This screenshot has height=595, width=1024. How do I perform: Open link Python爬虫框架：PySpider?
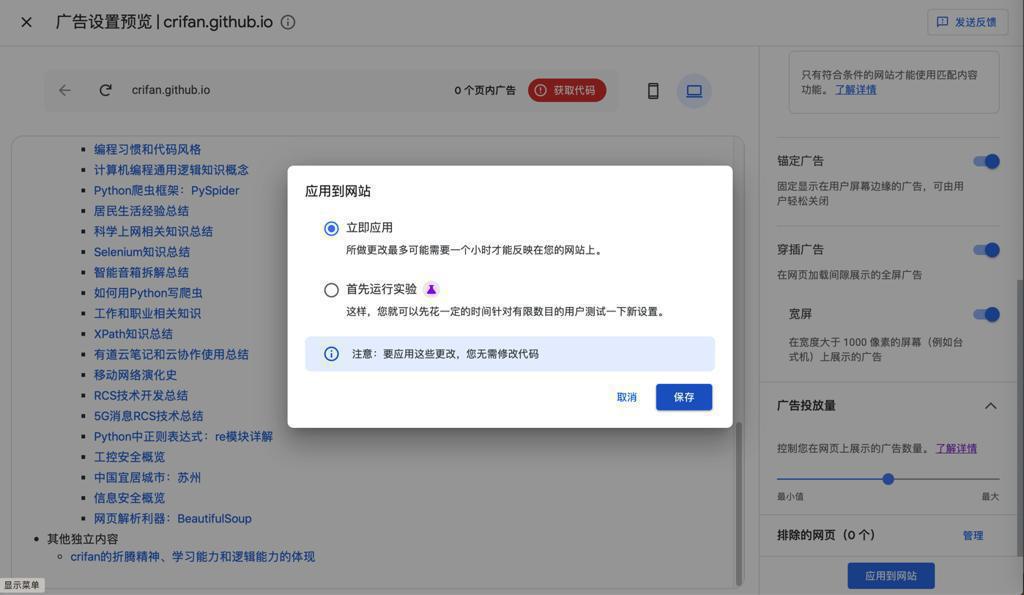pos(167,190)
